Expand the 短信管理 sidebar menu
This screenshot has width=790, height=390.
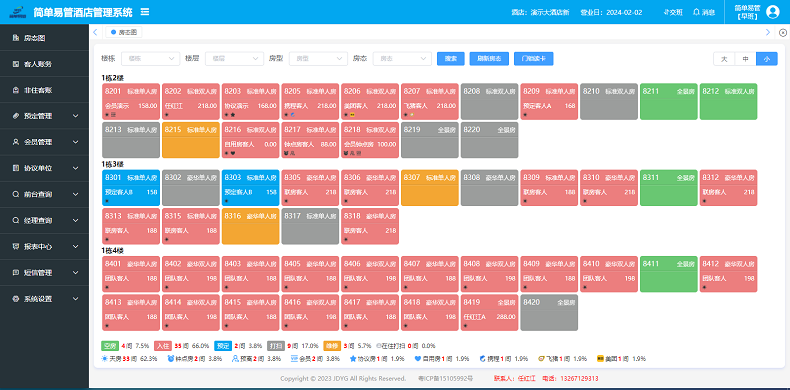point(44,273)
